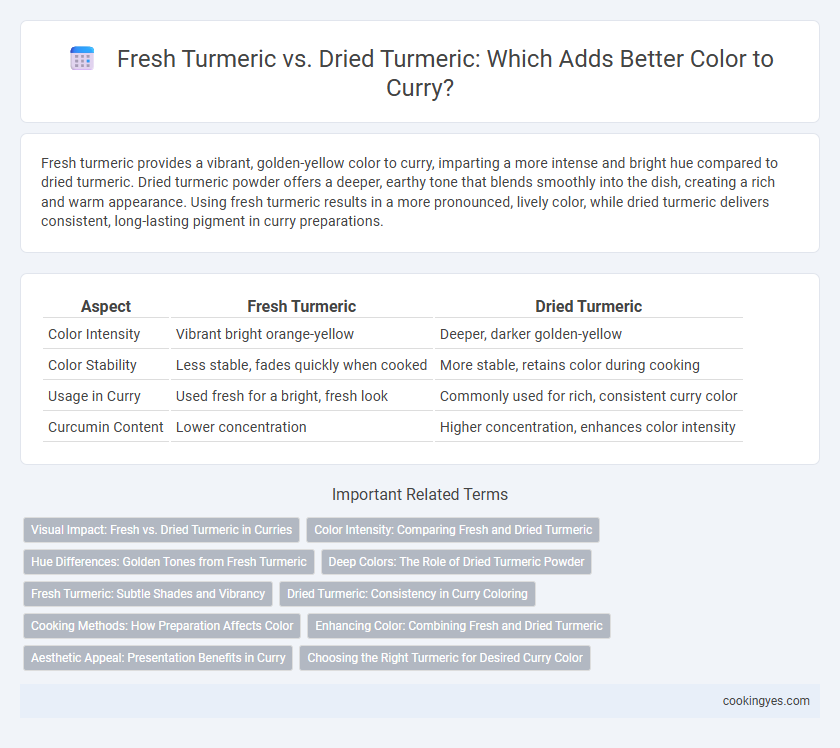
Task: Open 'Enhancing Color: Combining Fresh and Dried Turmeric'
Action: pos(459,626)
